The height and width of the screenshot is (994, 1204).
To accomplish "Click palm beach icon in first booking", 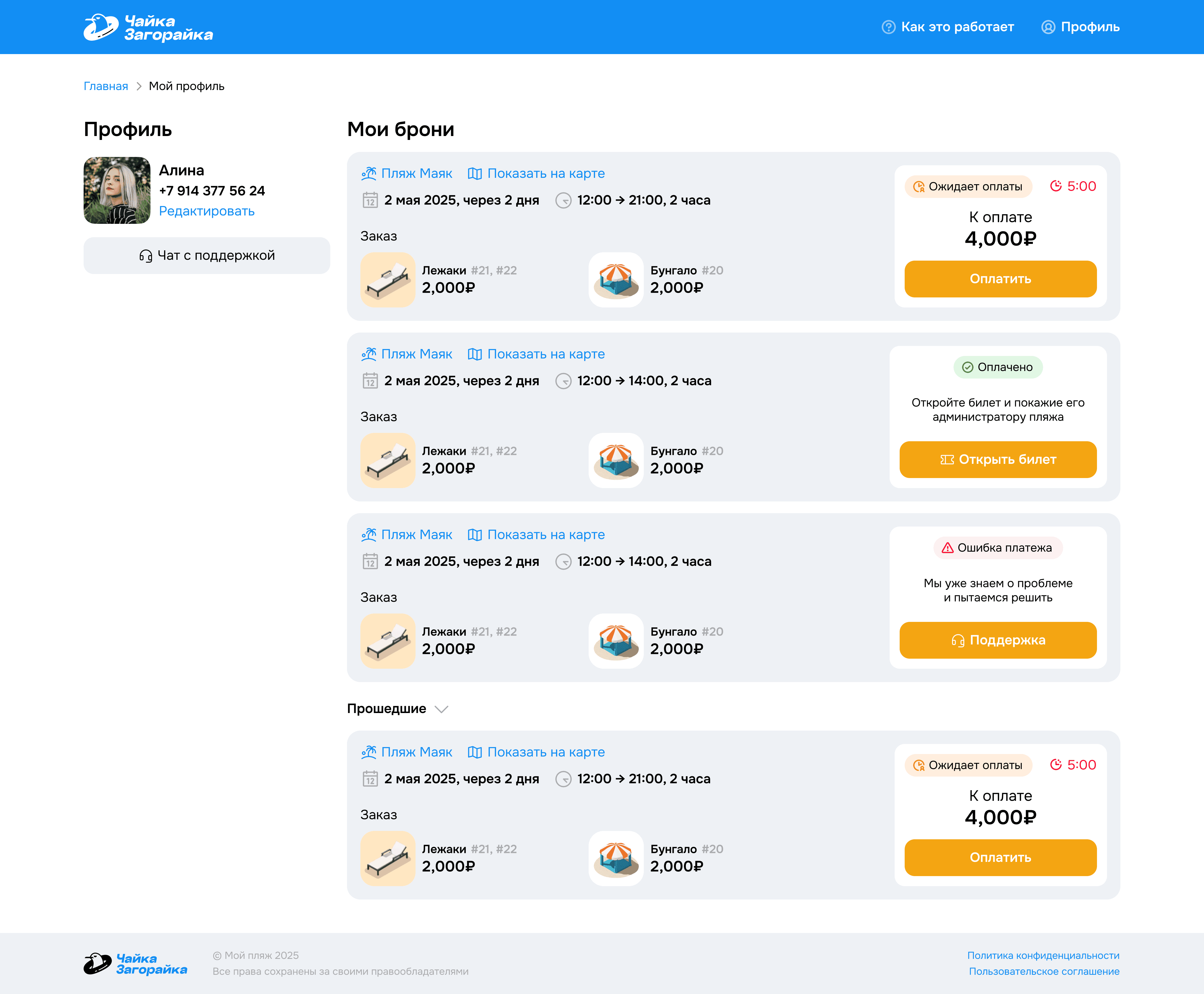I will [369, 173].
